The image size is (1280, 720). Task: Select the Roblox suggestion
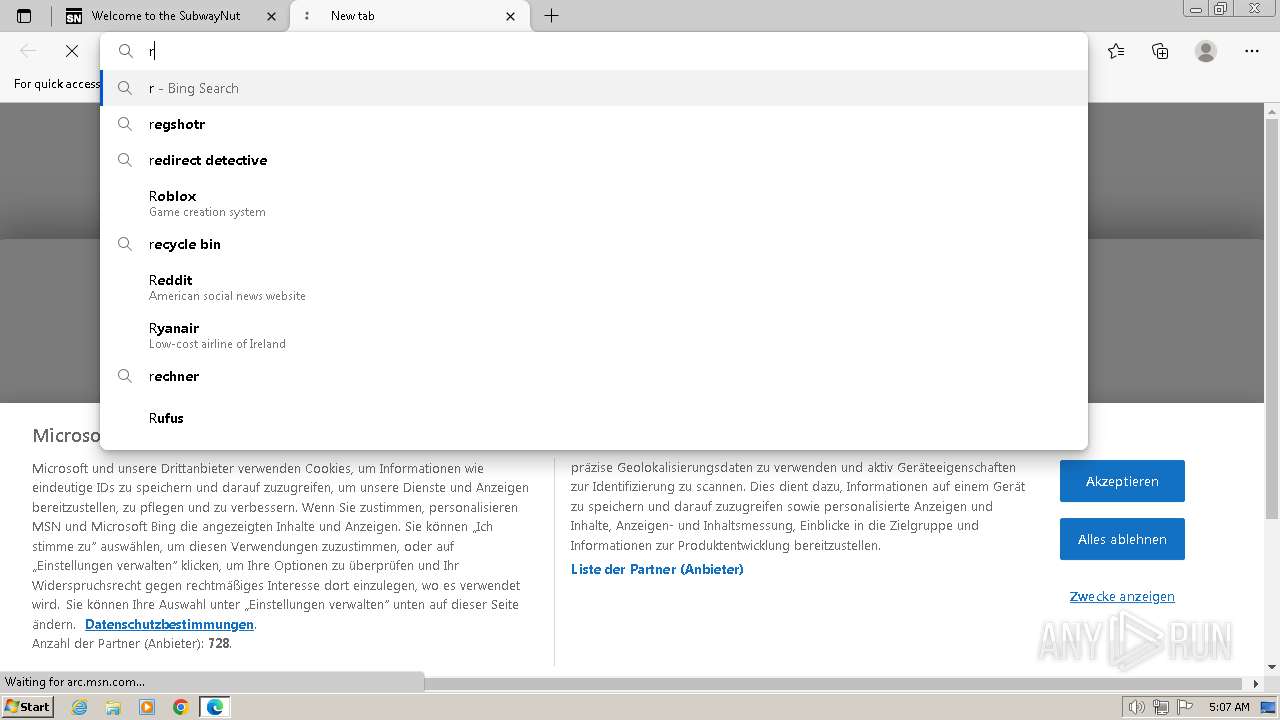(x=594, y=203)
